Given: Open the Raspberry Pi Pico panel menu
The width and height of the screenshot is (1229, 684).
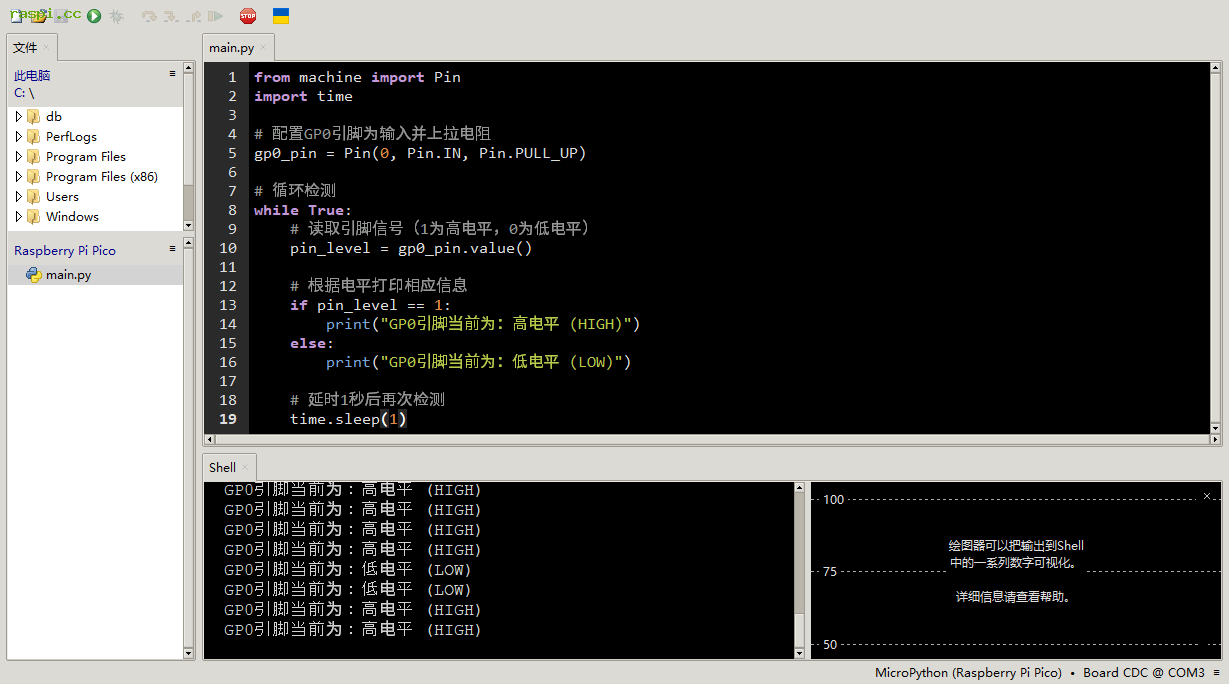Looking at the screenshot, I should click(x=172, y=248).
